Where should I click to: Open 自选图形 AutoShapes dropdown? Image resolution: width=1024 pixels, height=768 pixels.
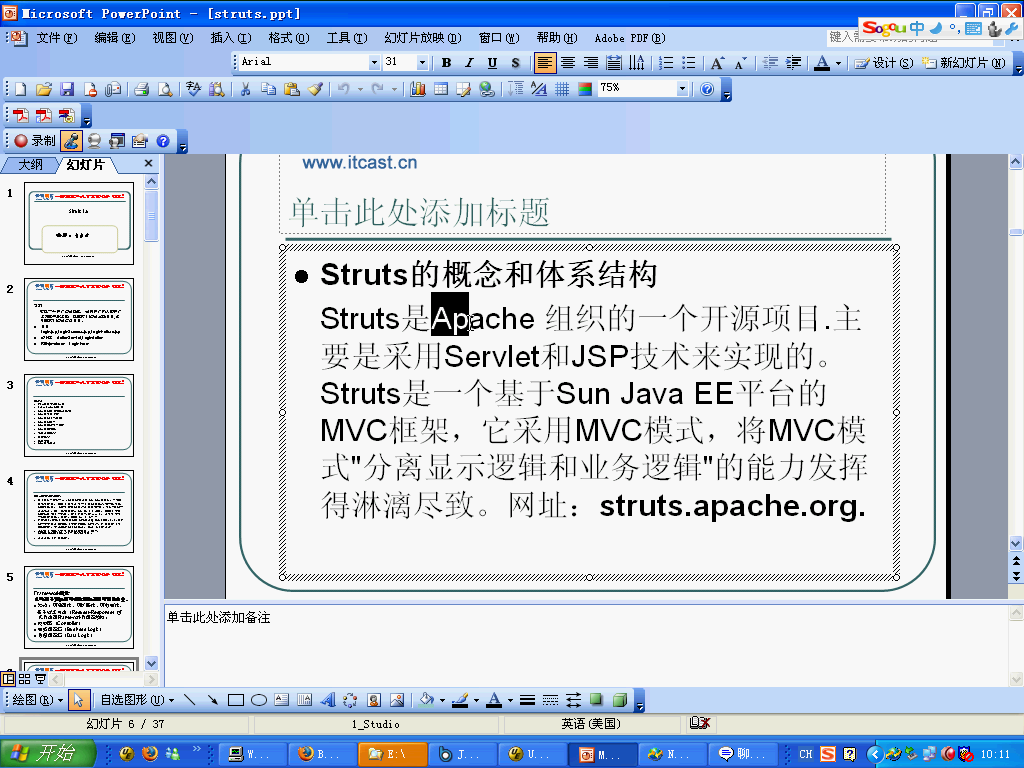137,700
